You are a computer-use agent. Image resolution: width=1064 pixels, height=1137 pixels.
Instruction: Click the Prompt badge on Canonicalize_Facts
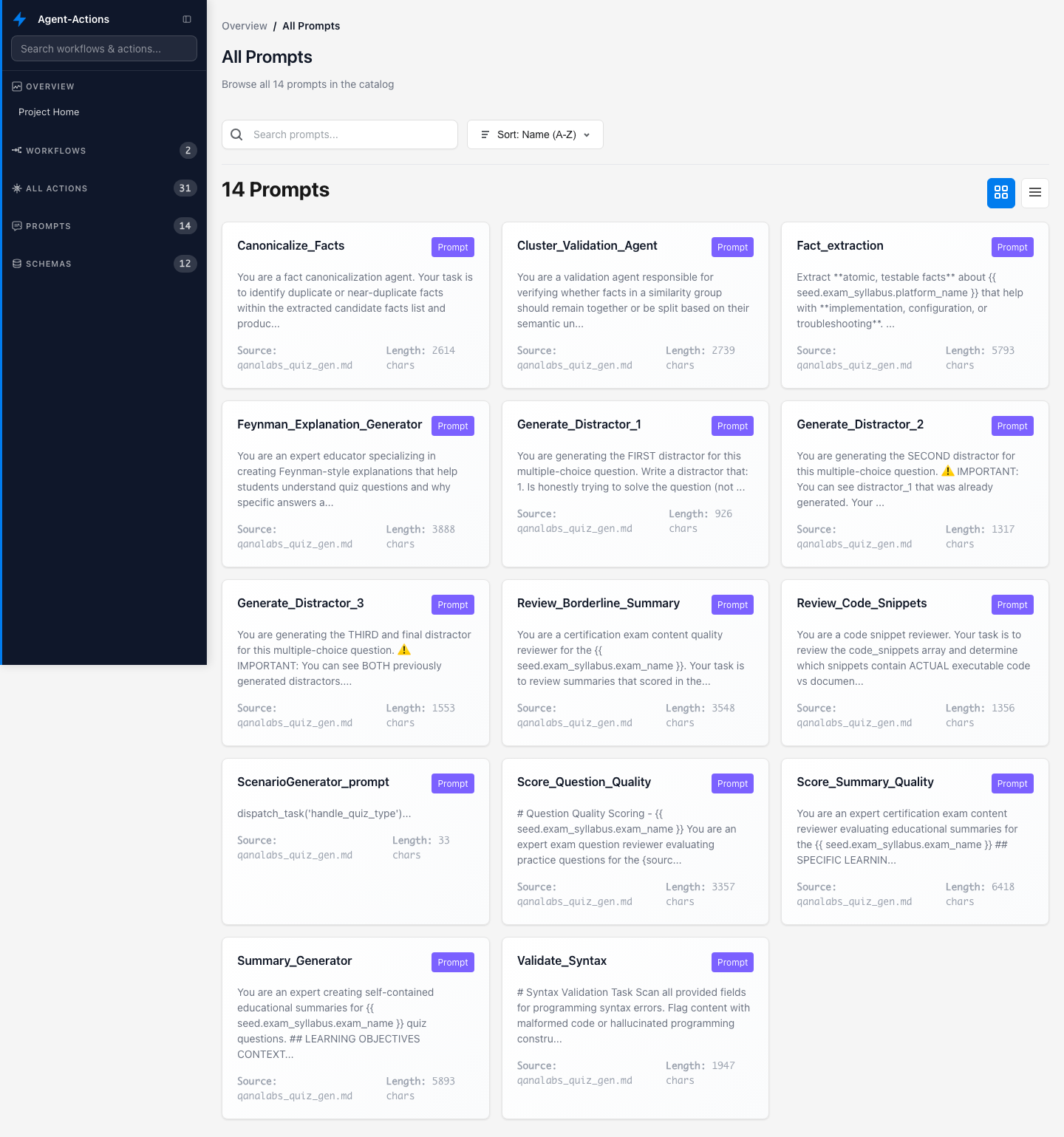pyautogui.click(x=452, y=247)
